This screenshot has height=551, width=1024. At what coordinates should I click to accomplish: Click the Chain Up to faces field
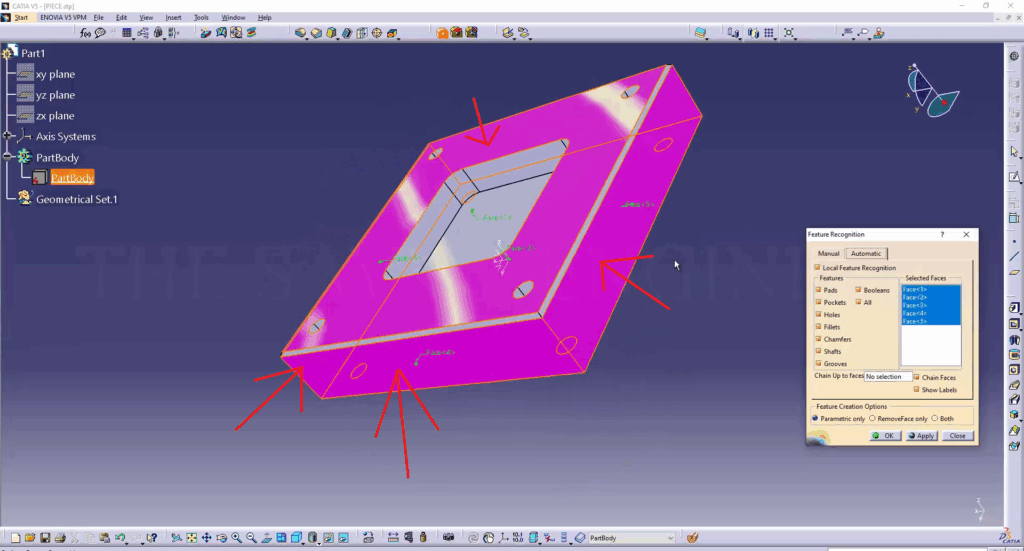[x=888, y=377]
